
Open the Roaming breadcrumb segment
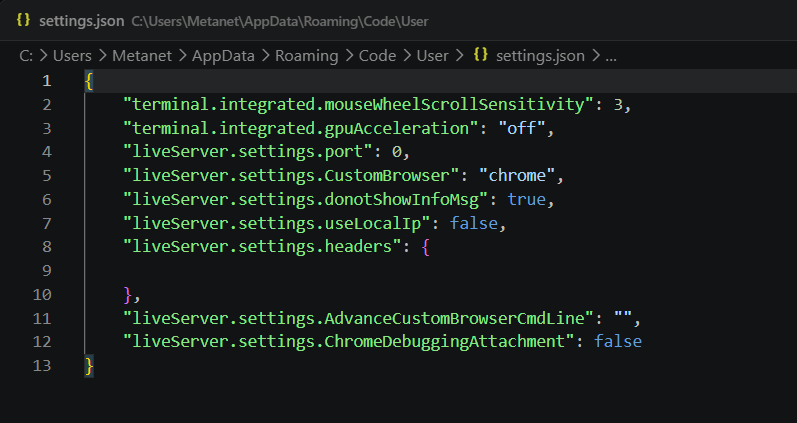coord(306,55)
